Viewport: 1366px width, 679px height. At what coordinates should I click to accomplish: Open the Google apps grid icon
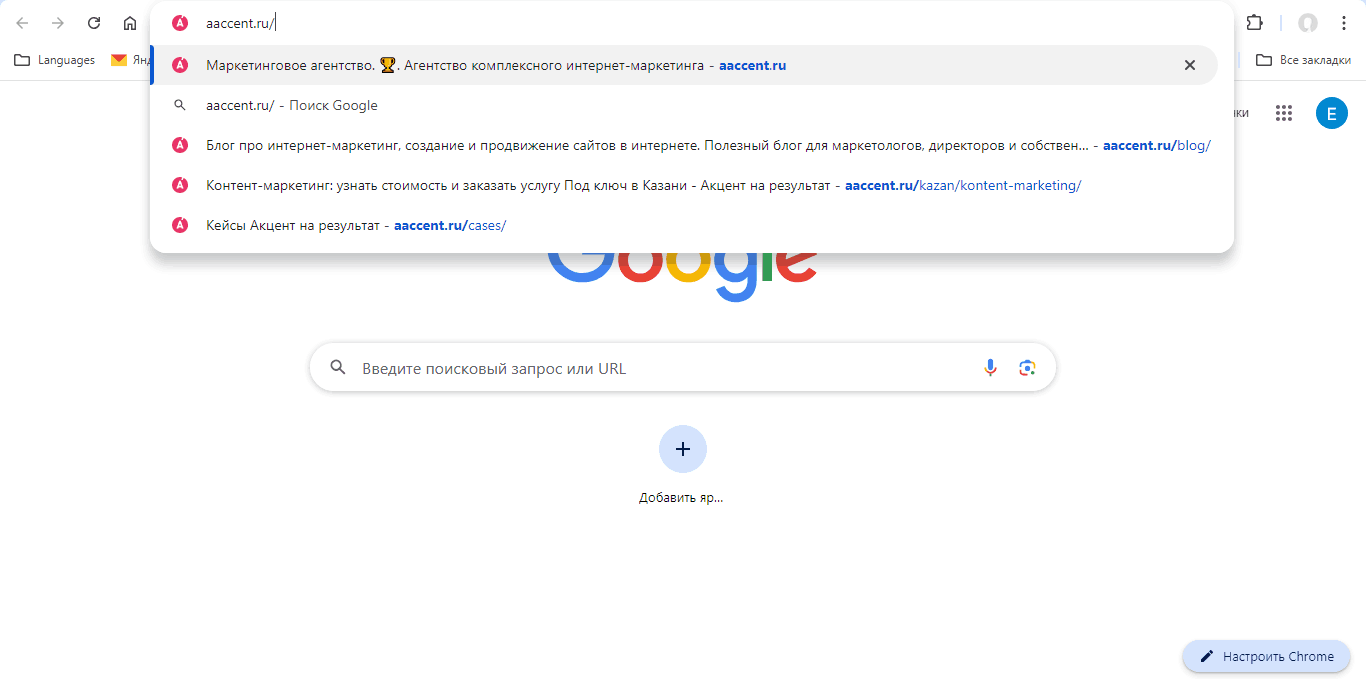point(1284,113)
